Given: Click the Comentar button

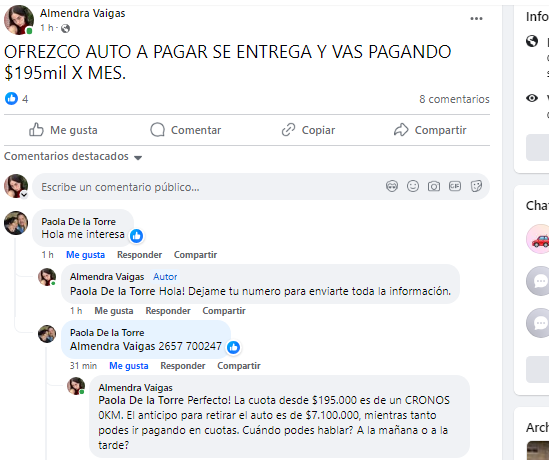Looking at the screenshot, I should [x=186, y=130].
